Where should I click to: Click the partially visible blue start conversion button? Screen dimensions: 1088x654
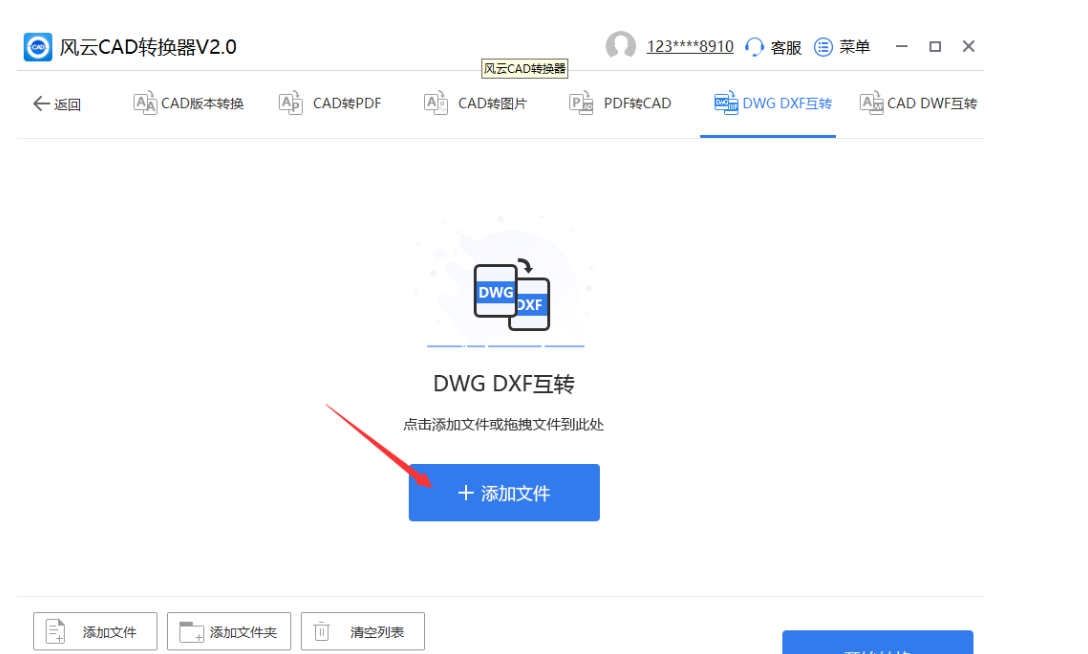tap(878, 642)
